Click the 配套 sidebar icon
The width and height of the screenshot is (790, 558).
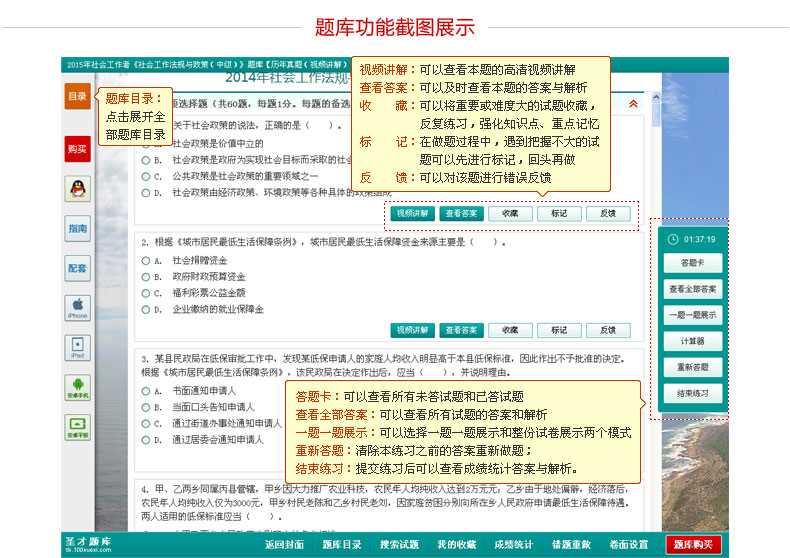[77, 268]
